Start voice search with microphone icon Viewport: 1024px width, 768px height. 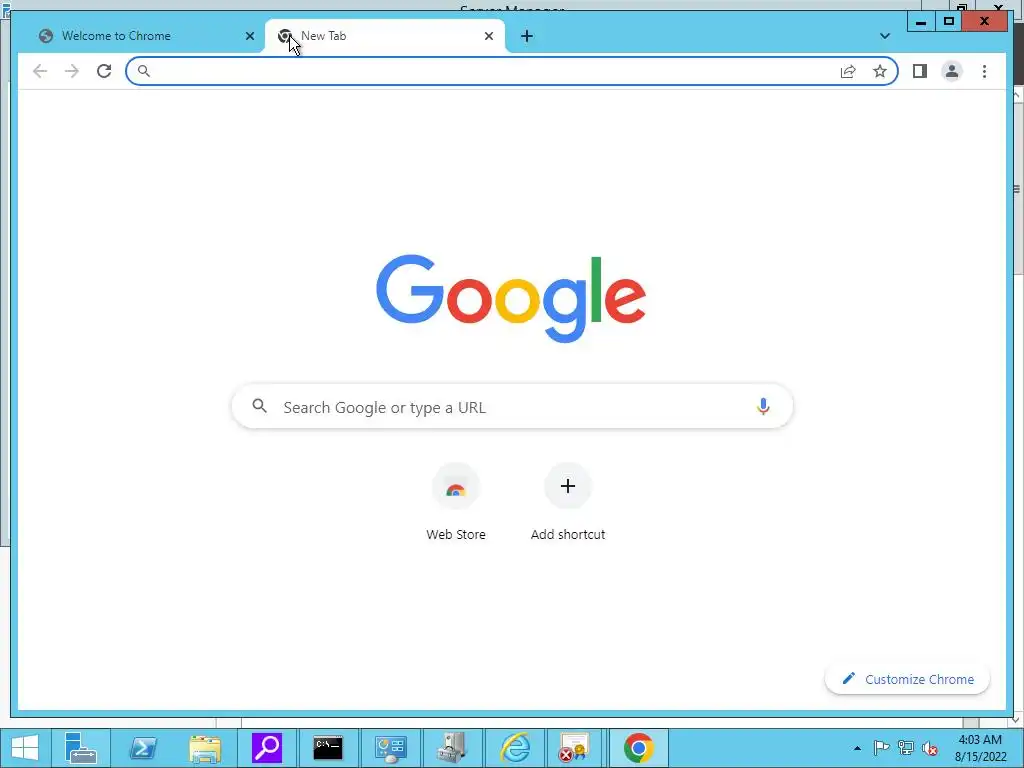tap(763, 407)
